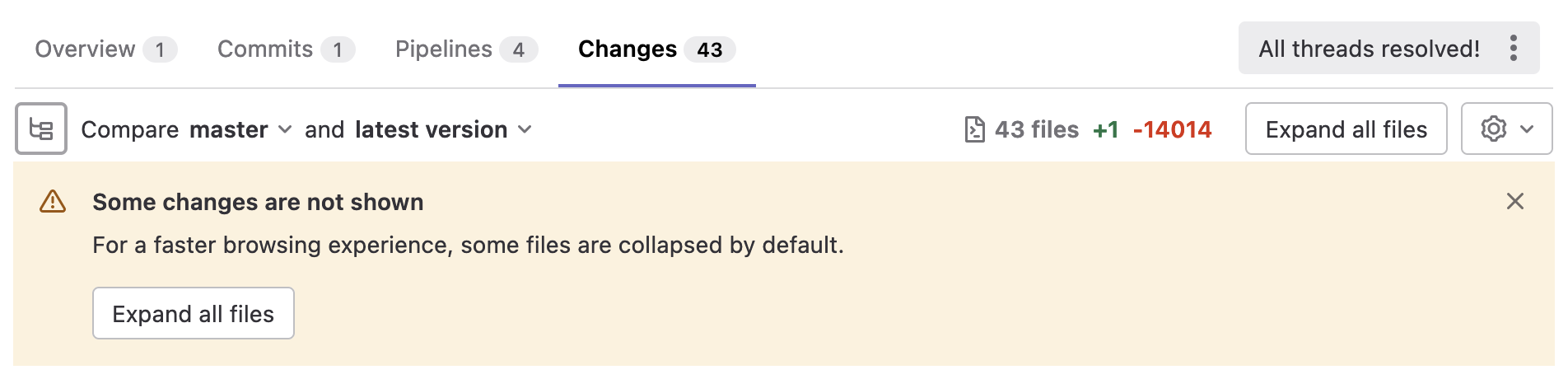The height and width of the screenshot is (379, 1568).
Task: Expand the chevron next to the gear
Action: (x=1527, y=129)
